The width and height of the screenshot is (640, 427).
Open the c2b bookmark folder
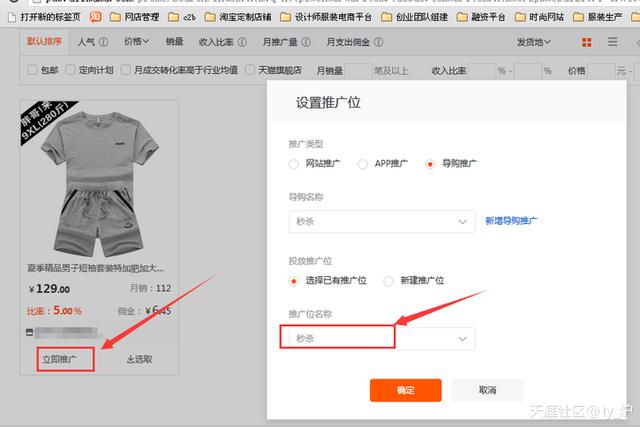coord(182,17)
